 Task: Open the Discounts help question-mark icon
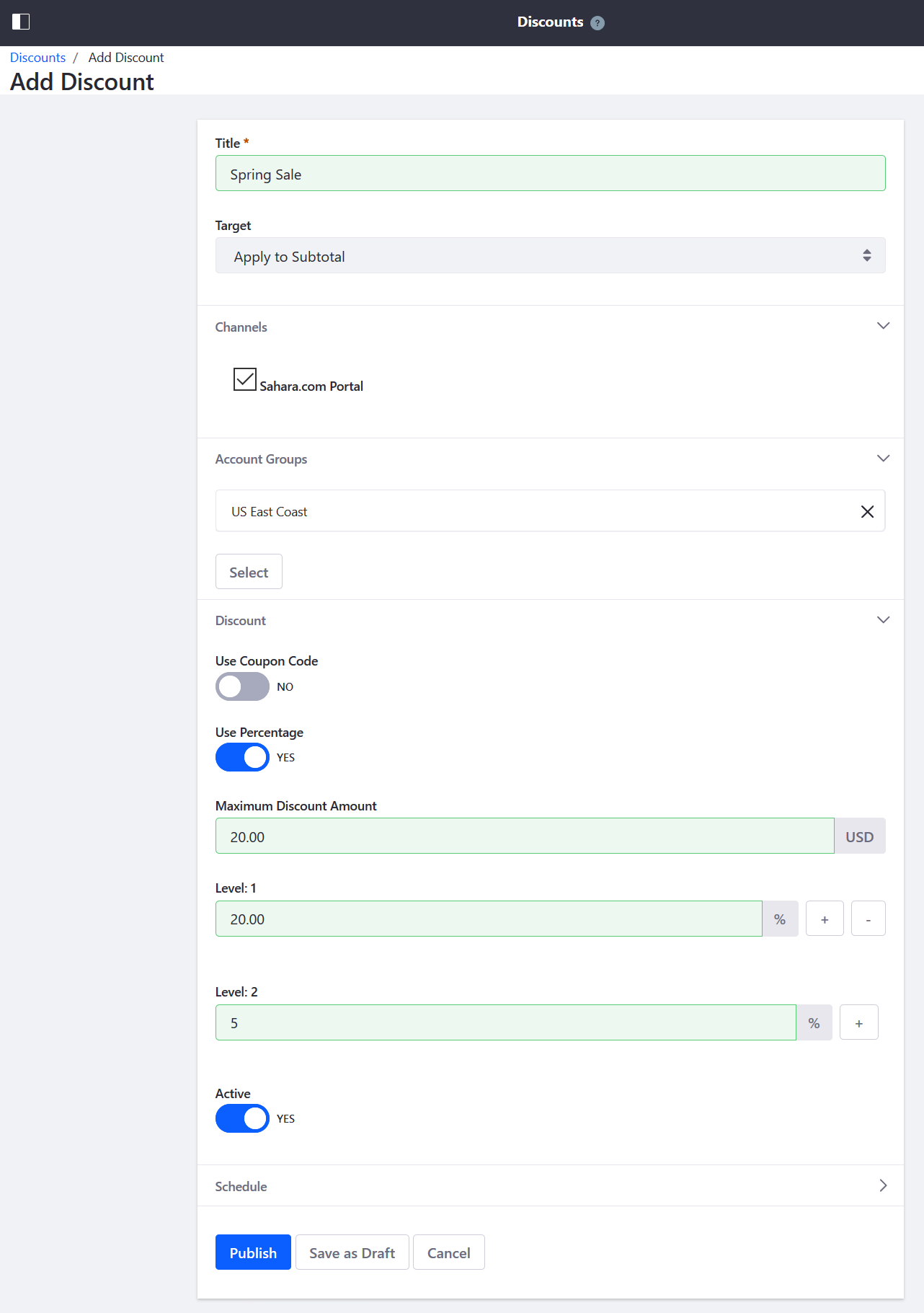[x=598, y=23]
